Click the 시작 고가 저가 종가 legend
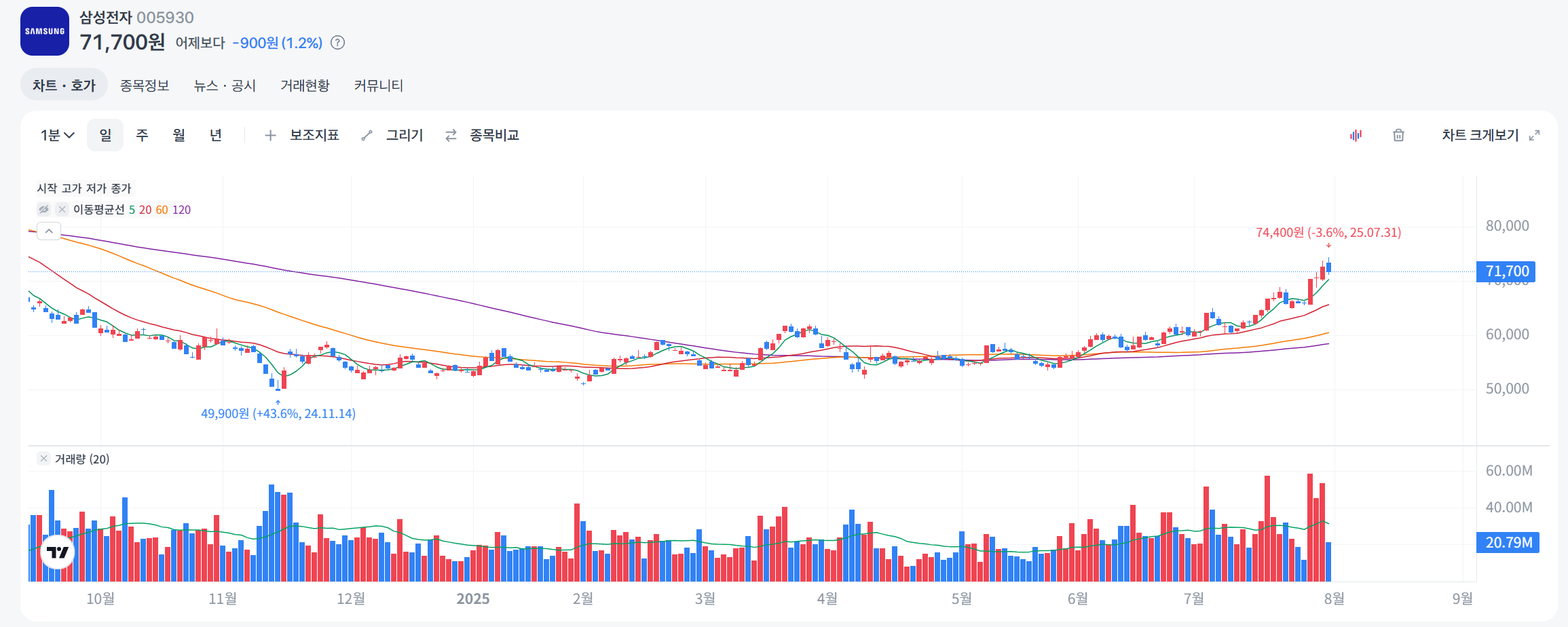 coord(84,188)
